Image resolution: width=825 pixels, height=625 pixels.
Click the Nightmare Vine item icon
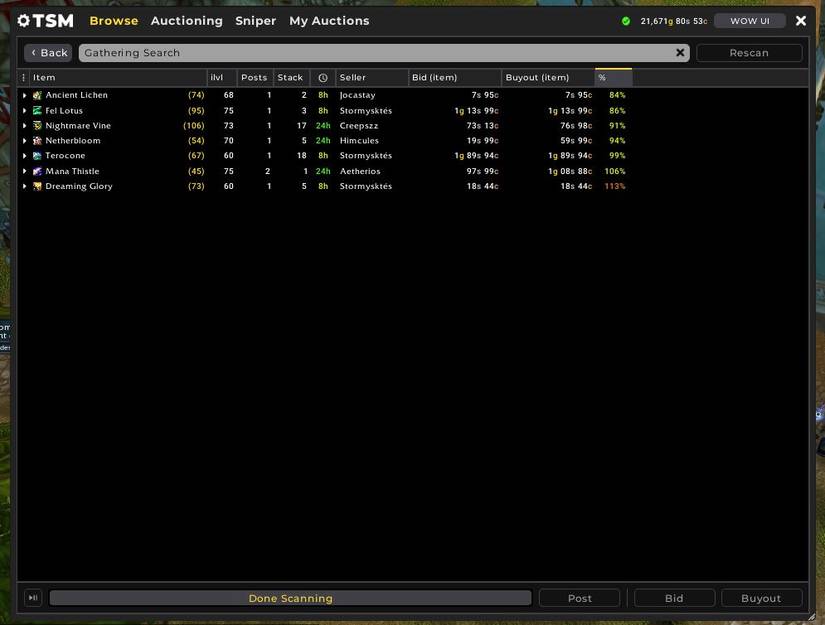[38, 123]
